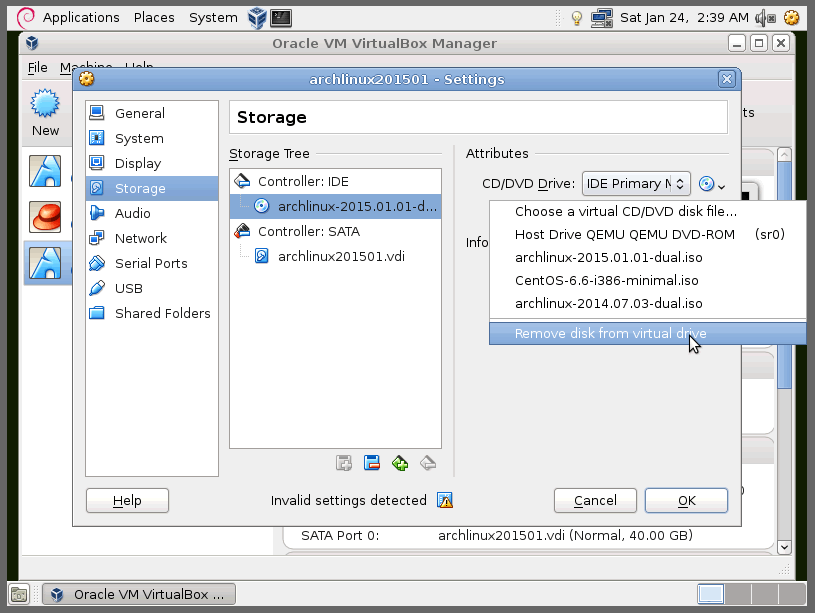Open the Places menu in top panel
The image size is (815, 613).
pyautogui.click(x=154, y=18)
